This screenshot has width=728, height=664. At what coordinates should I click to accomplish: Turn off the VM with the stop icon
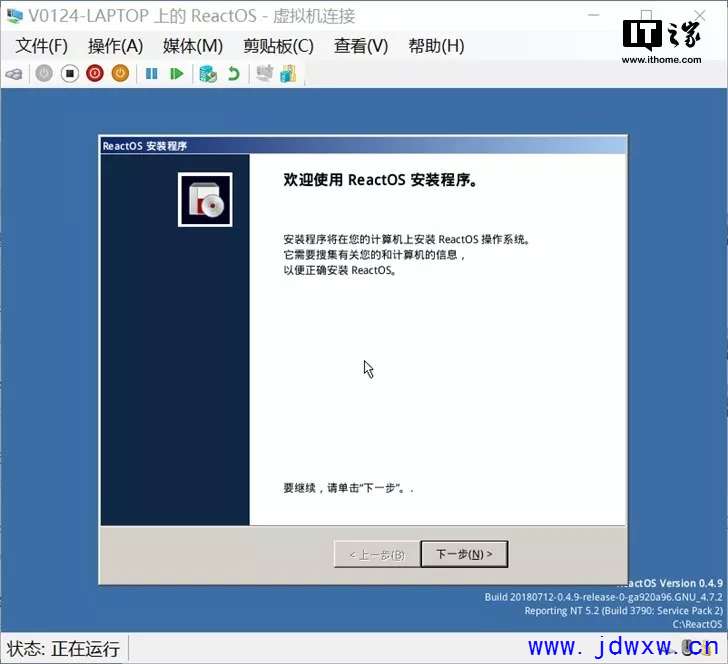pos(70,73)
